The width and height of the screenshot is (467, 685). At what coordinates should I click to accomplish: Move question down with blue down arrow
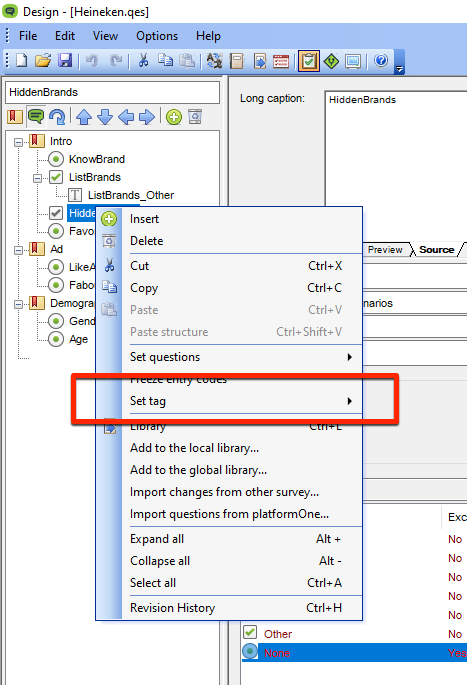point(105,117)
